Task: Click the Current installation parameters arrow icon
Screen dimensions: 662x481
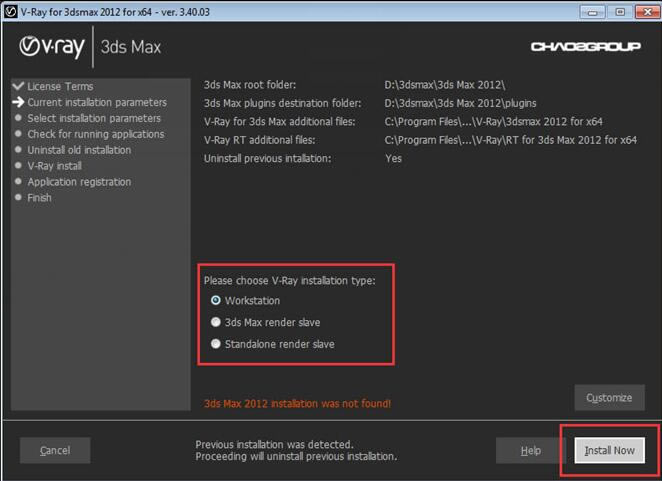Action: click(x=17, y=102)
